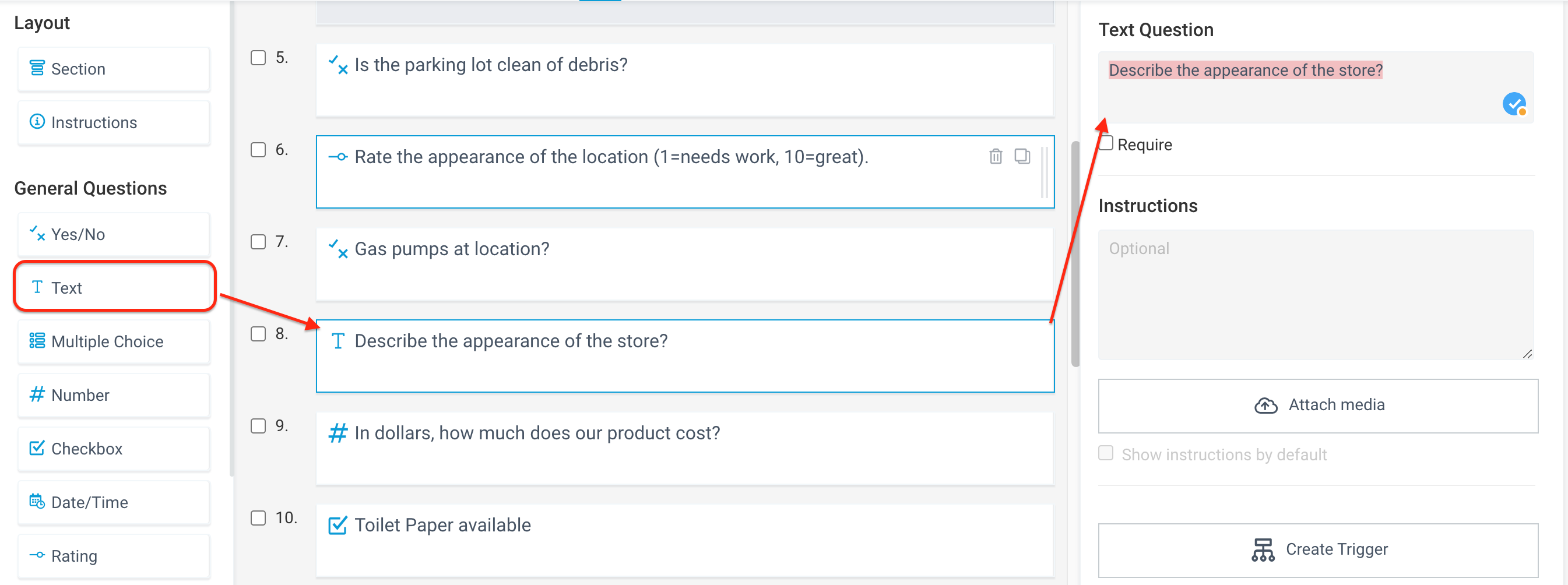Check the selection box for question 8
This screenshot has height=585, width=1568.
point(258,334)
